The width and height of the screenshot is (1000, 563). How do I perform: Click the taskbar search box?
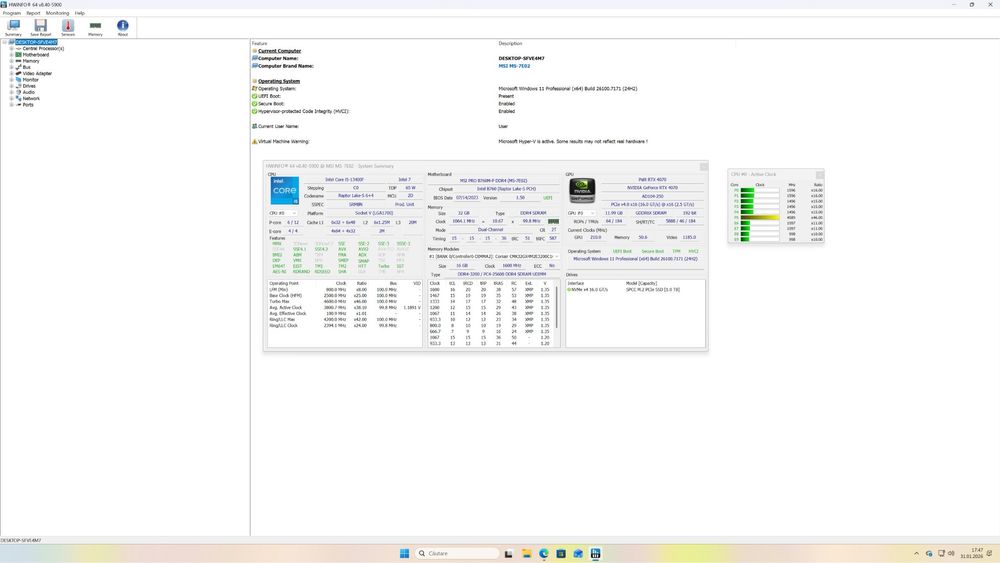point(457,553)
